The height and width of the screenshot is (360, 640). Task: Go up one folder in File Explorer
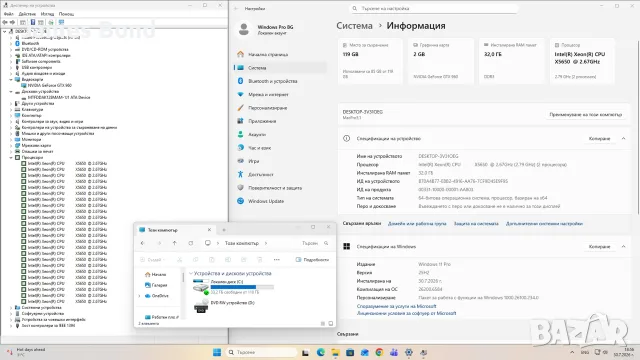175,243
